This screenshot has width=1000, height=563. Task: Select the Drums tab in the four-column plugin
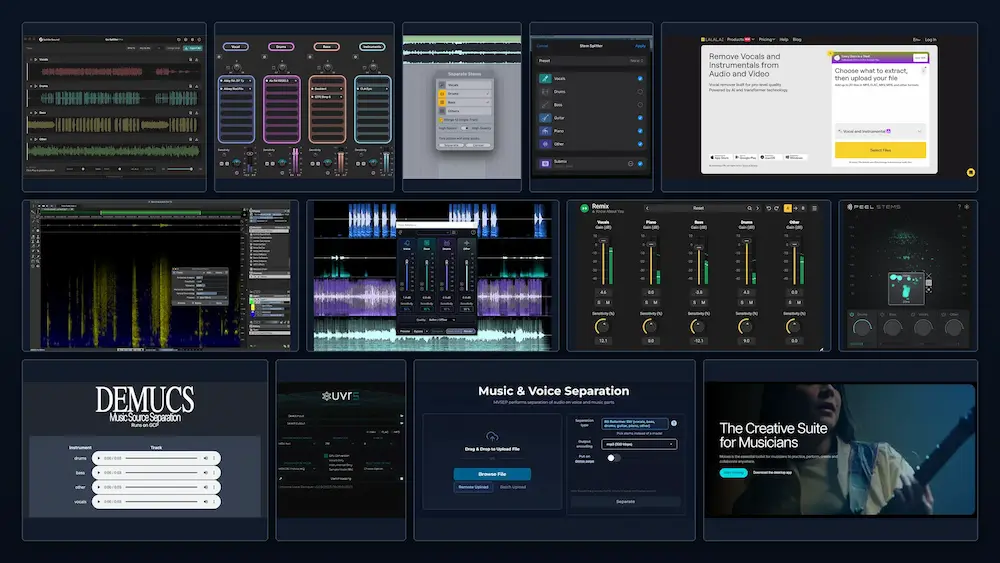coord(281,47)
